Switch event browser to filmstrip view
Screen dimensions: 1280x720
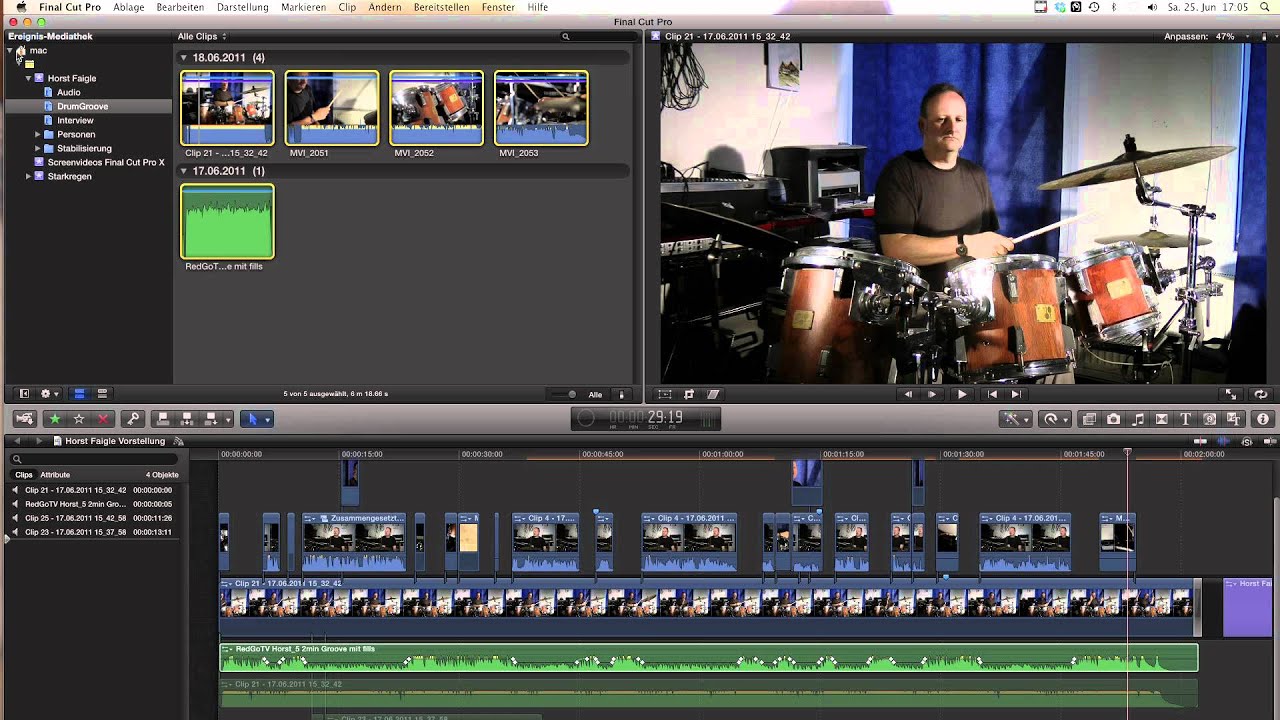(79, 394)
